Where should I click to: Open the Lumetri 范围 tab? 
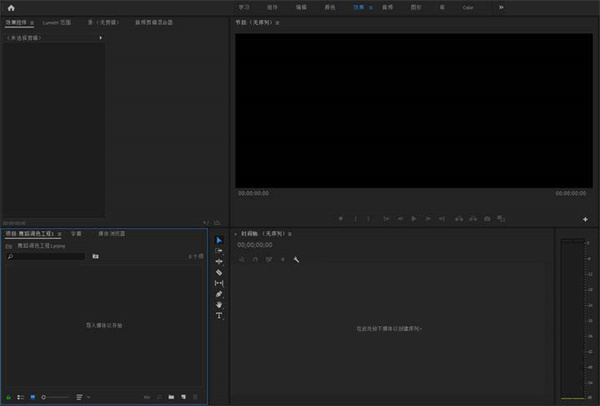point(57,21)
